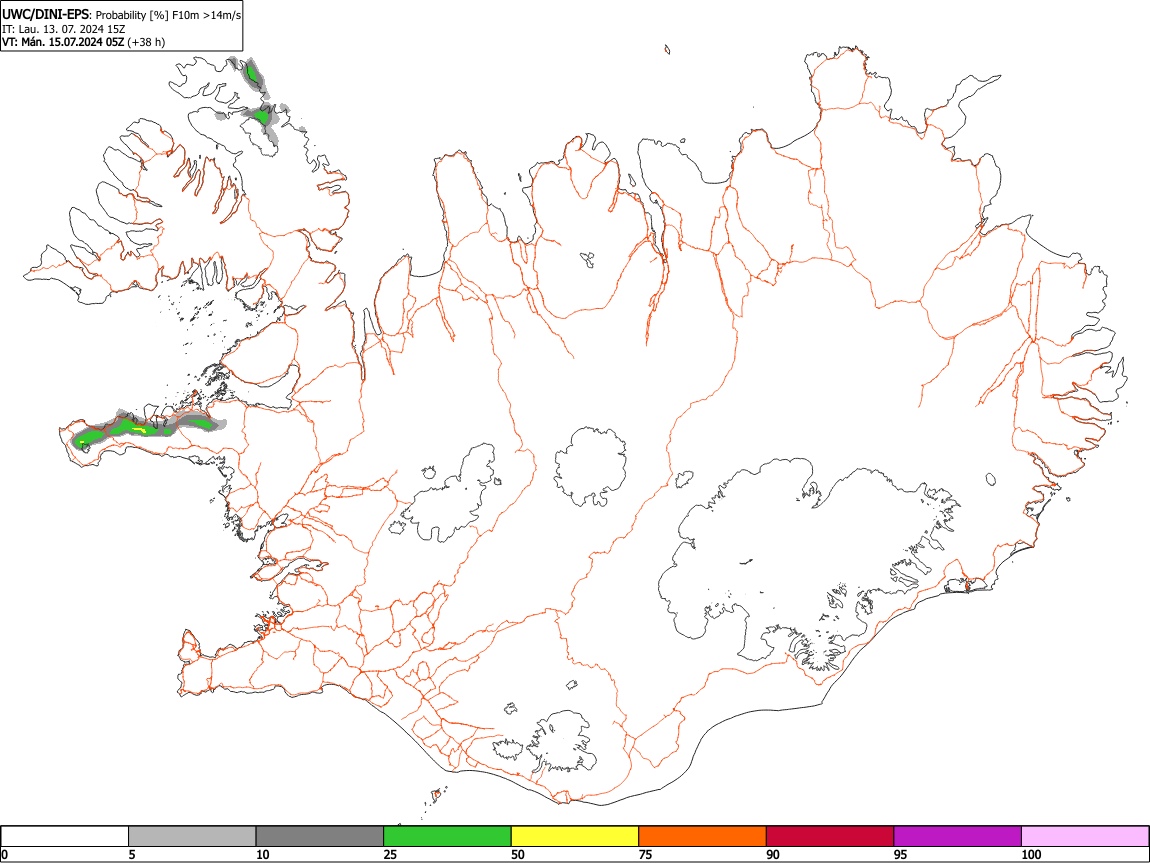Click the light pink 100 legend band
The height and width of the screenshot is (863, 1150).
click(1085, 836)
